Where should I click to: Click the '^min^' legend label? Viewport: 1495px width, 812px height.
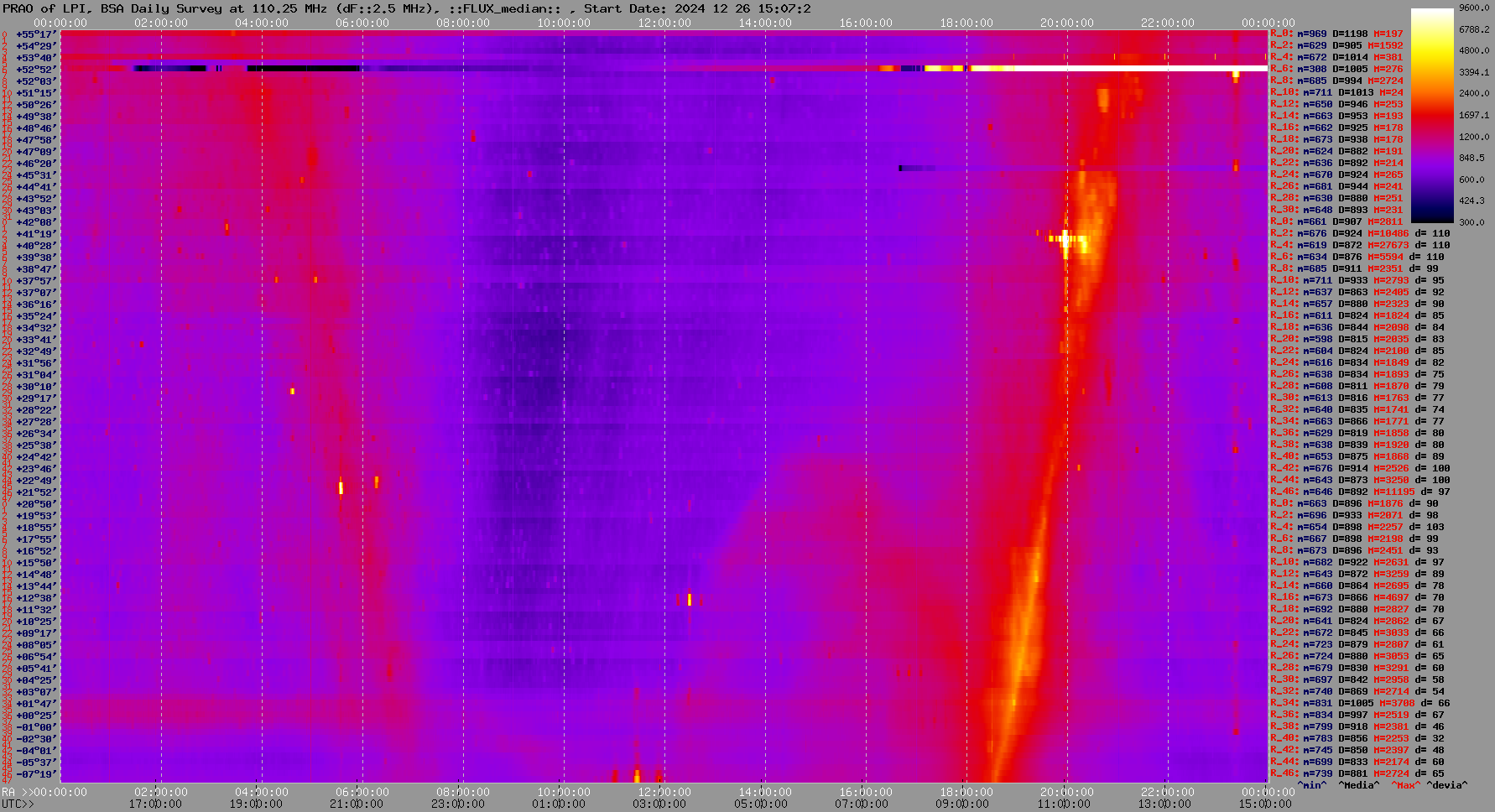point(1312,785)
